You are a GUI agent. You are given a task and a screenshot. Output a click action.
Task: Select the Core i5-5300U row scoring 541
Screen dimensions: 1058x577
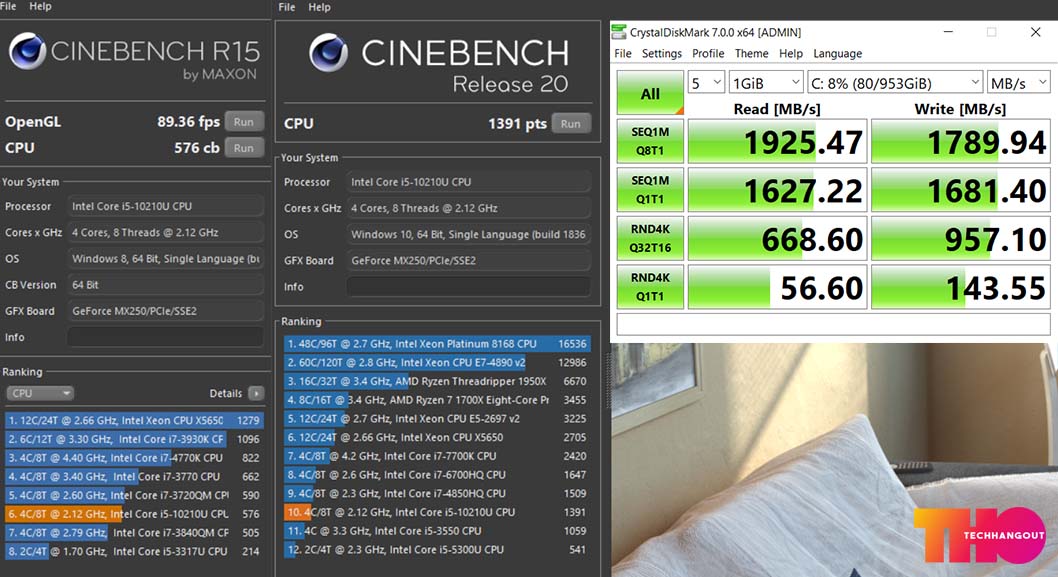click(x=437, y=550)
